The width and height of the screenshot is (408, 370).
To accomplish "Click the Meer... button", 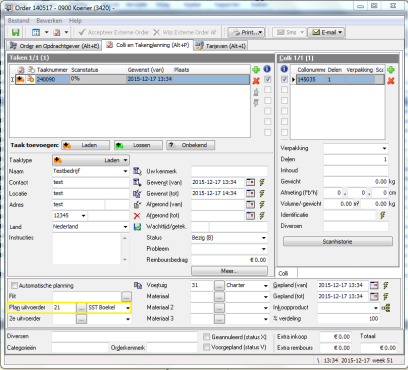I will tap(229, 271).
